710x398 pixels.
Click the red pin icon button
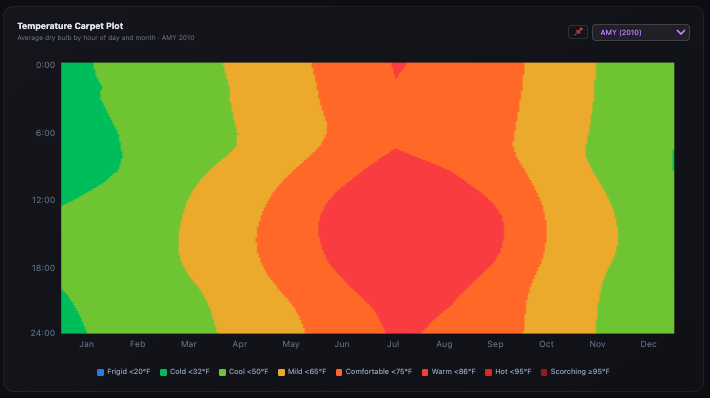point(578,32)
